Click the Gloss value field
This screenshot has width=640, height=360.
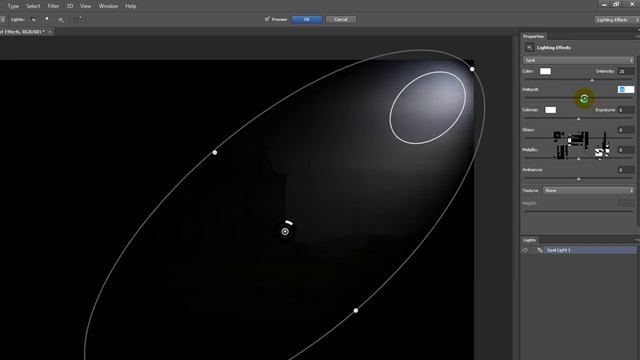click(x=625, y=130)
